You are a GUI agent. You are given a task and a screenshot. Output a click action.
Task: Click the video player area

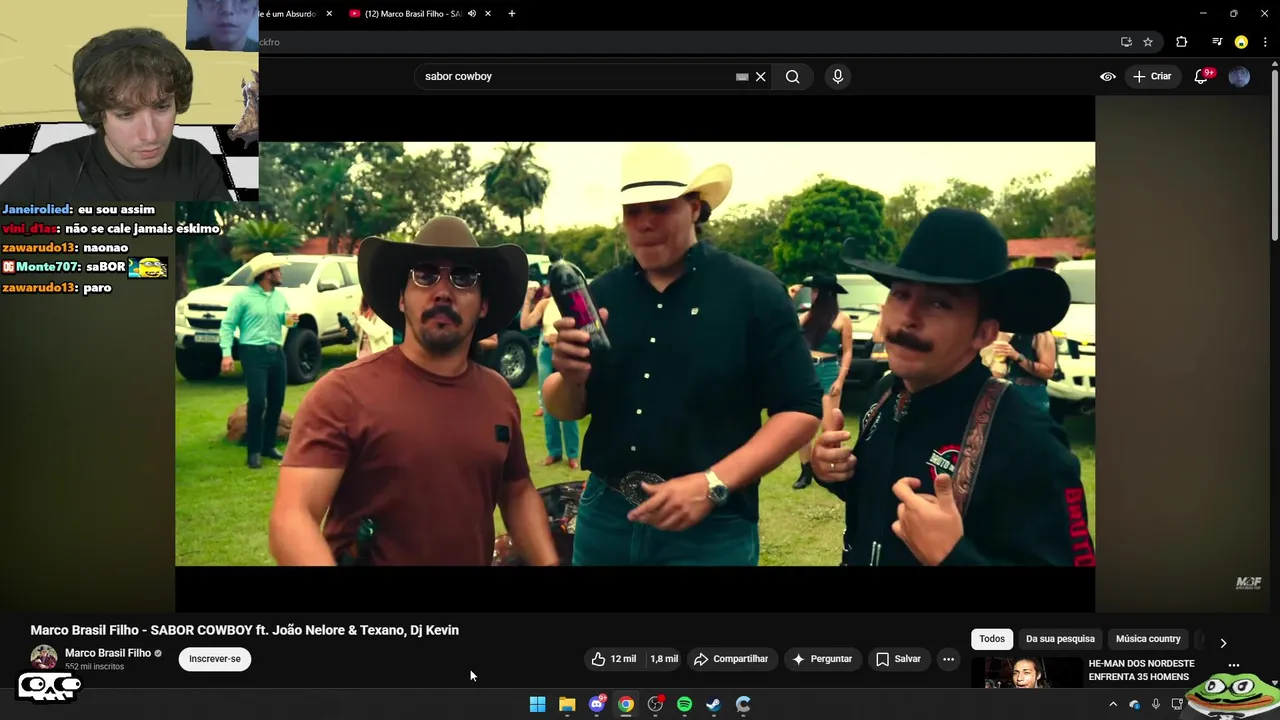[635, 354]
